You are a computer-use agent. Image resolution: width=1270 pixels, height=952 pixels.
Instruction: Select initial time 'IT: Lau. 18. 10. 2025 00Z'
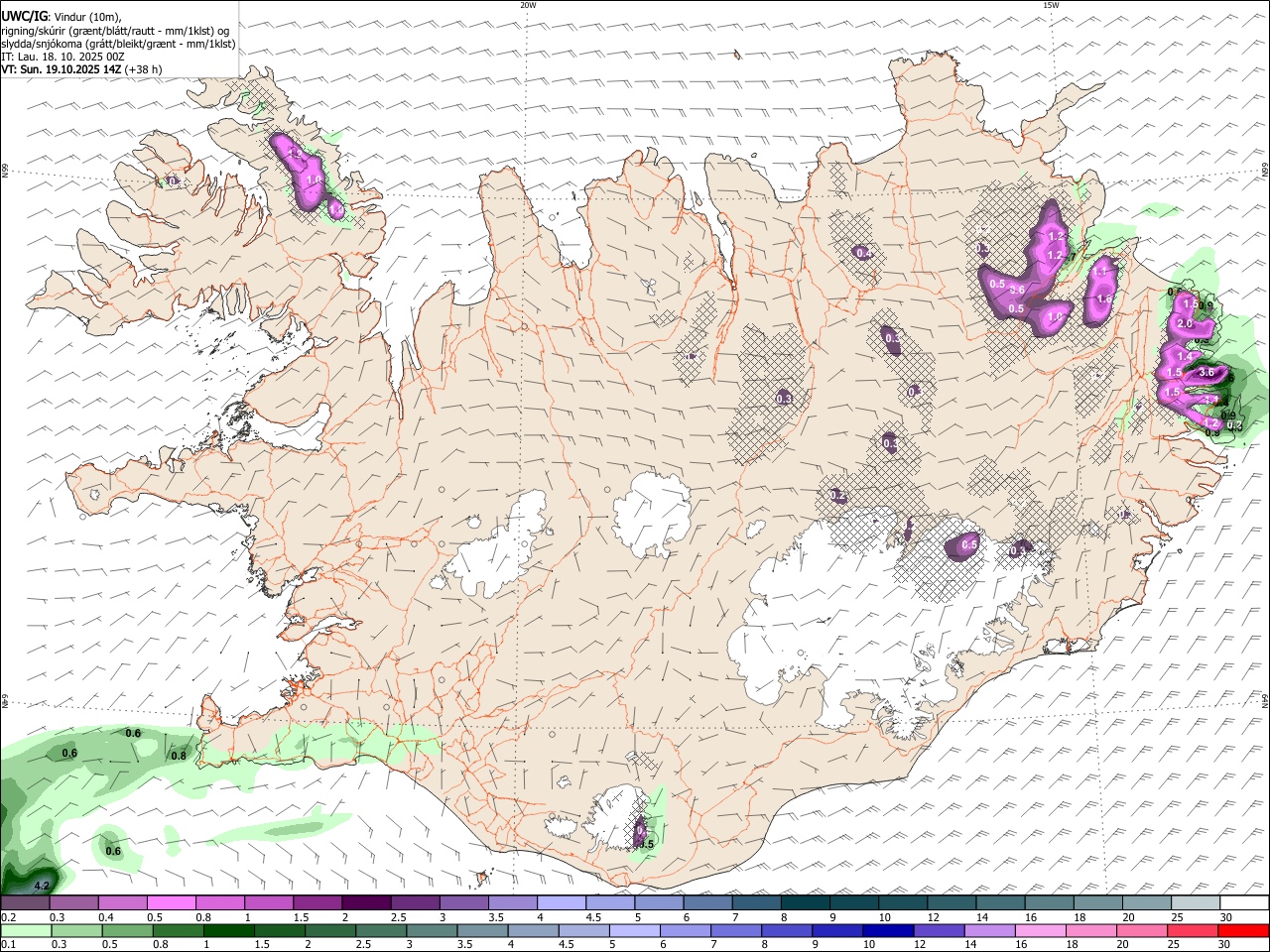63,57
